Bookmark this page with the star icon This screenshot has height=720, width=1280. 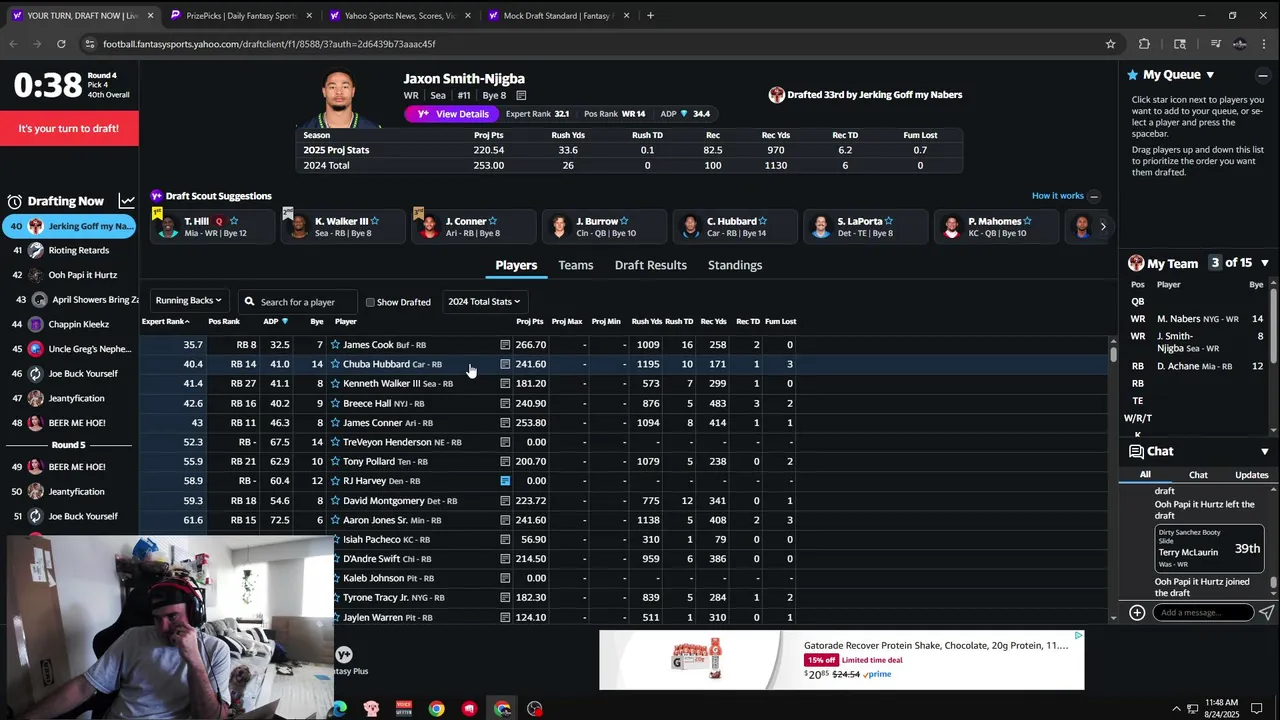coord(1110,44)
